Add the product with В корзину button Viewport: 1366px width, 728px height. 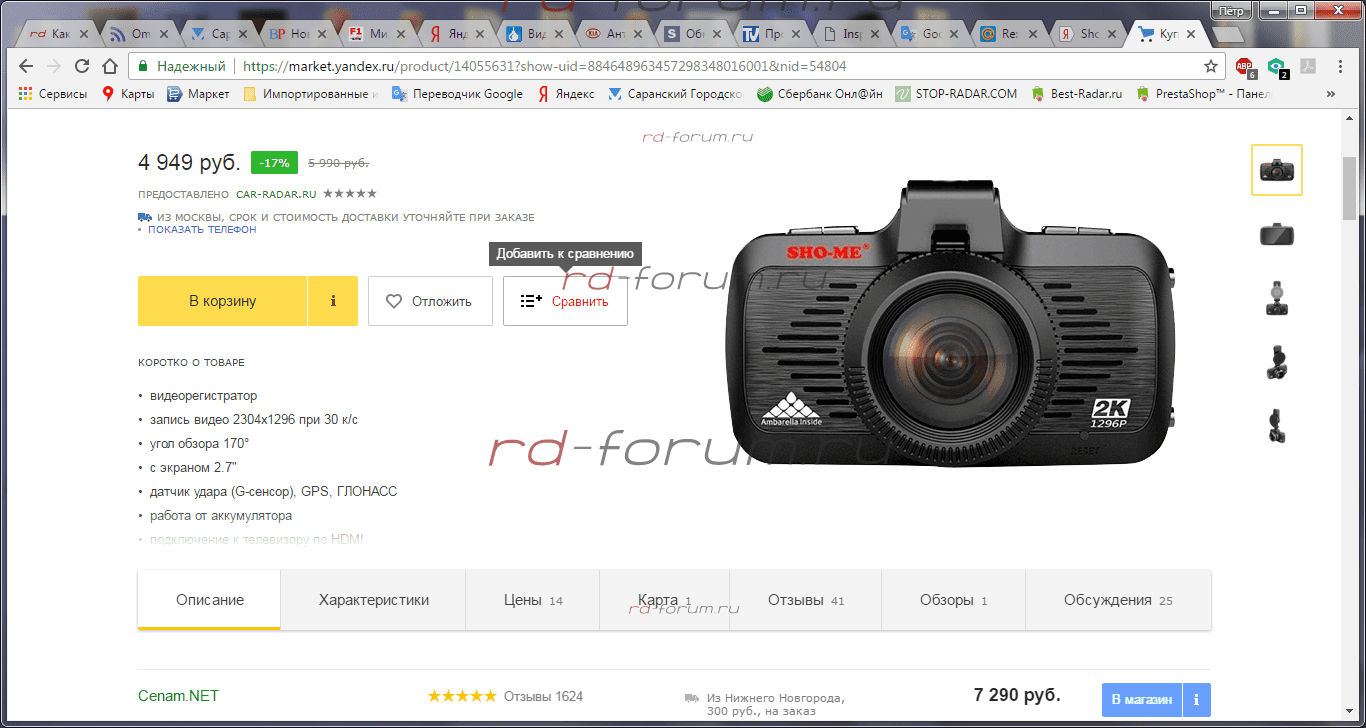click(x=223, y=301)
